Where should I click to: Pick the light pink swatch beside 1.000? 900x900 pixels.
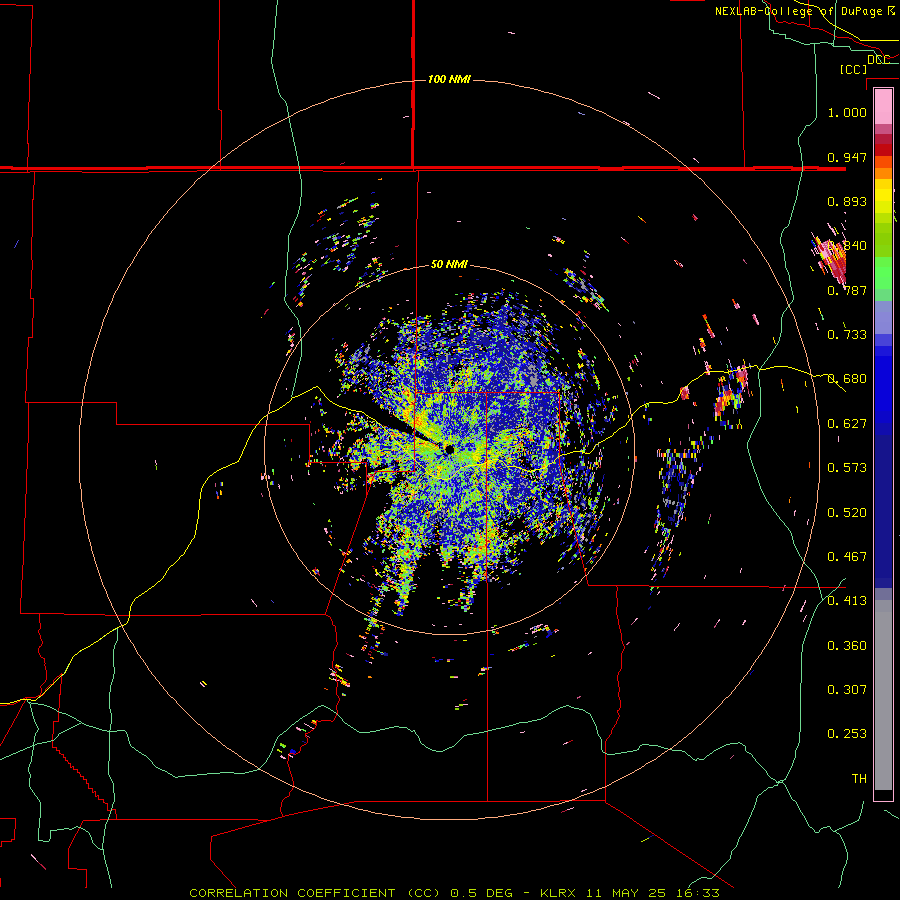tap(883, 107)
